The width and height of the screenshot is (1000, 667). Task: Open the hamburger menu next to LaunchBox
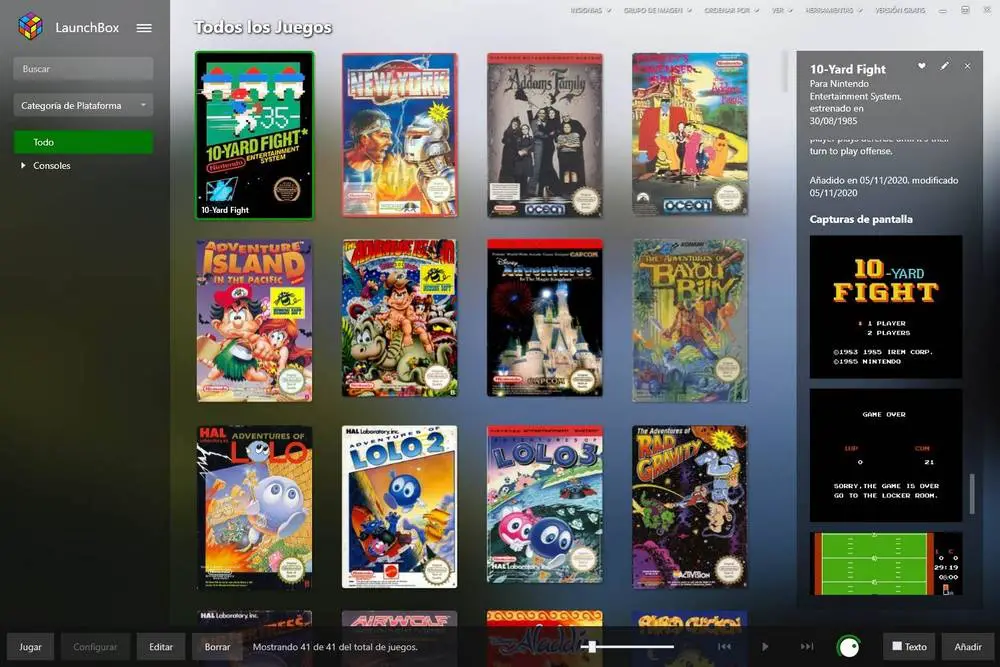pyautogui.click(x=144, y=27)
